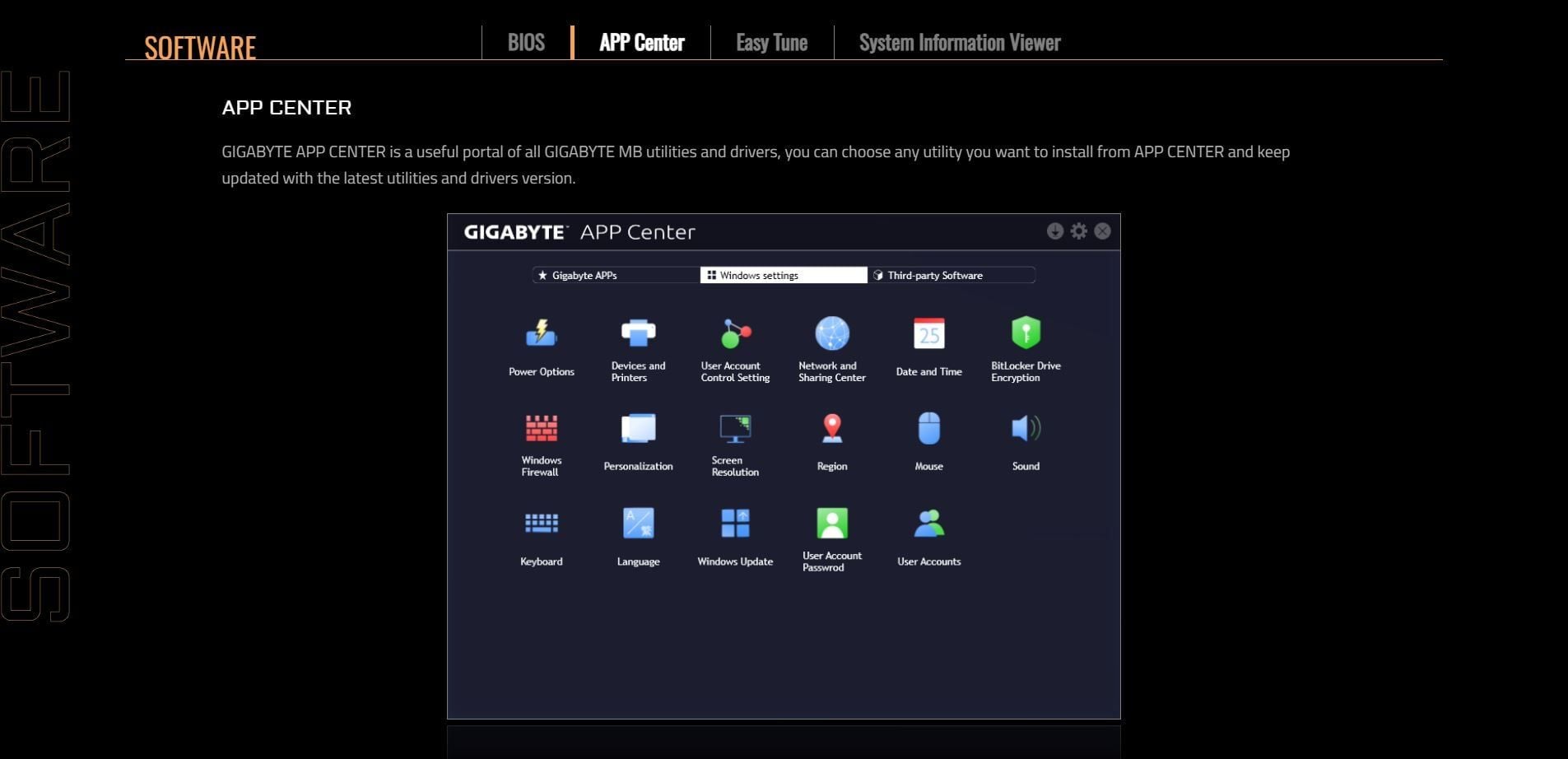This screenshot has height=759, width=1568.
Task: Click the download arrow icon in title bar
Action: point(1054,231)
